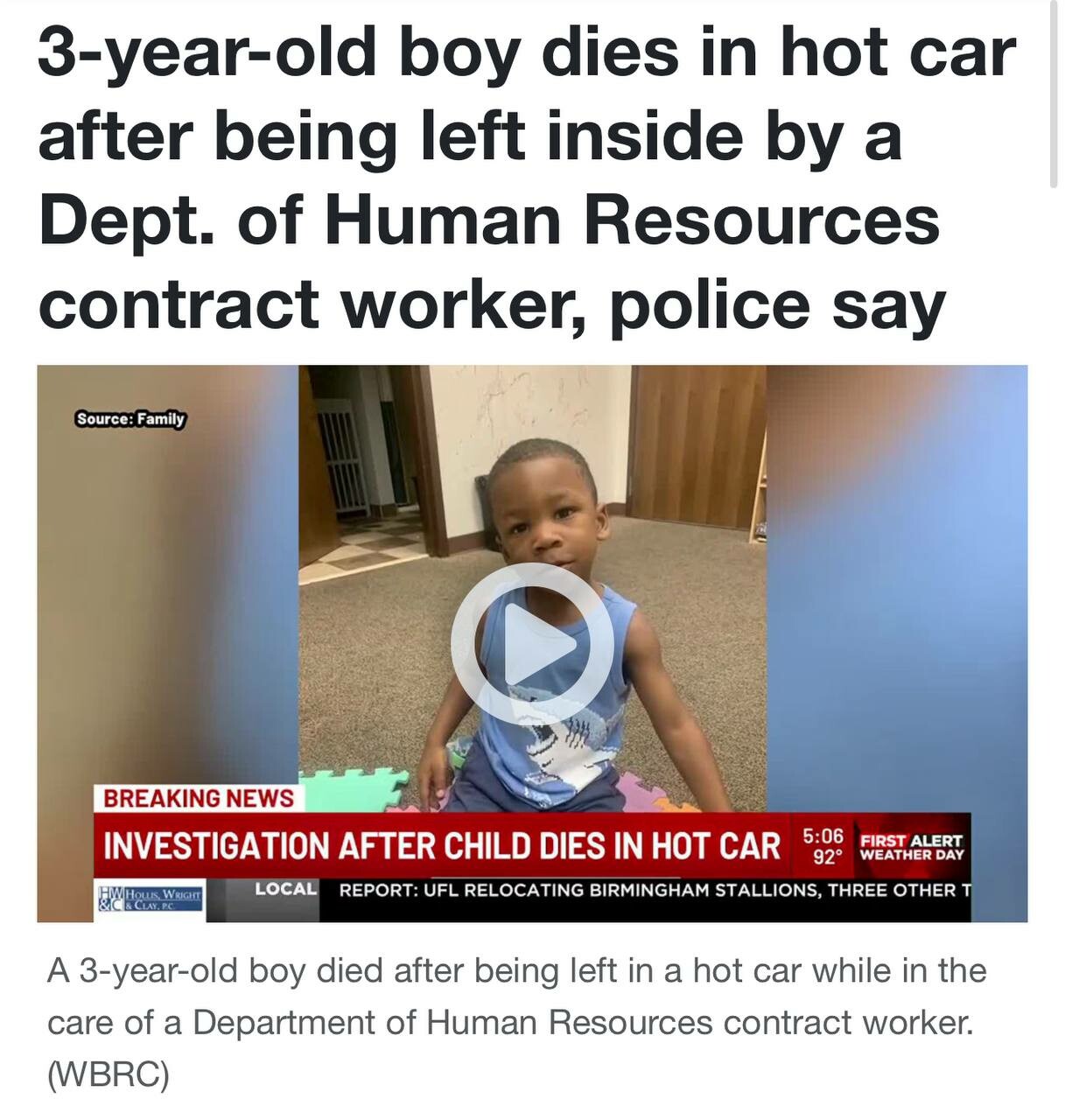This screenshot has height=1120, width=1065.
Task: Play the news video
Action: [532, 643]
